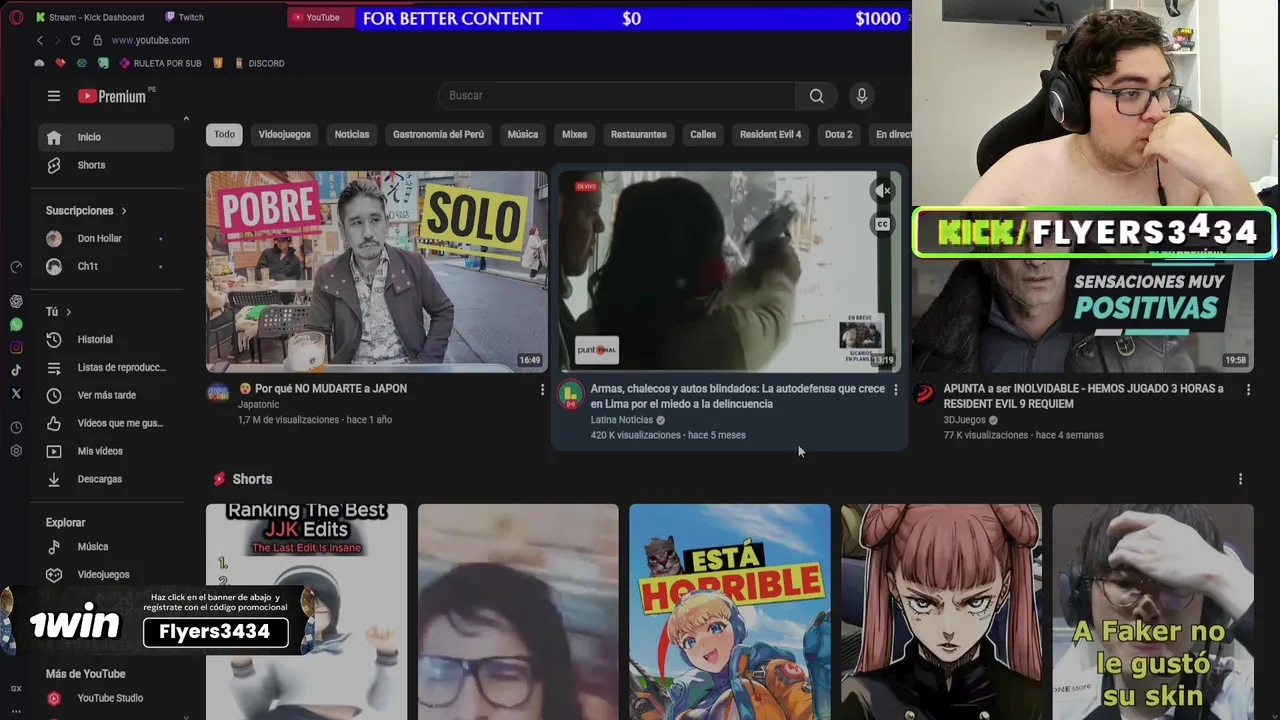Go back with the browser back arrow
Viewport: 1280px width, 720px height.
[40, 40]
